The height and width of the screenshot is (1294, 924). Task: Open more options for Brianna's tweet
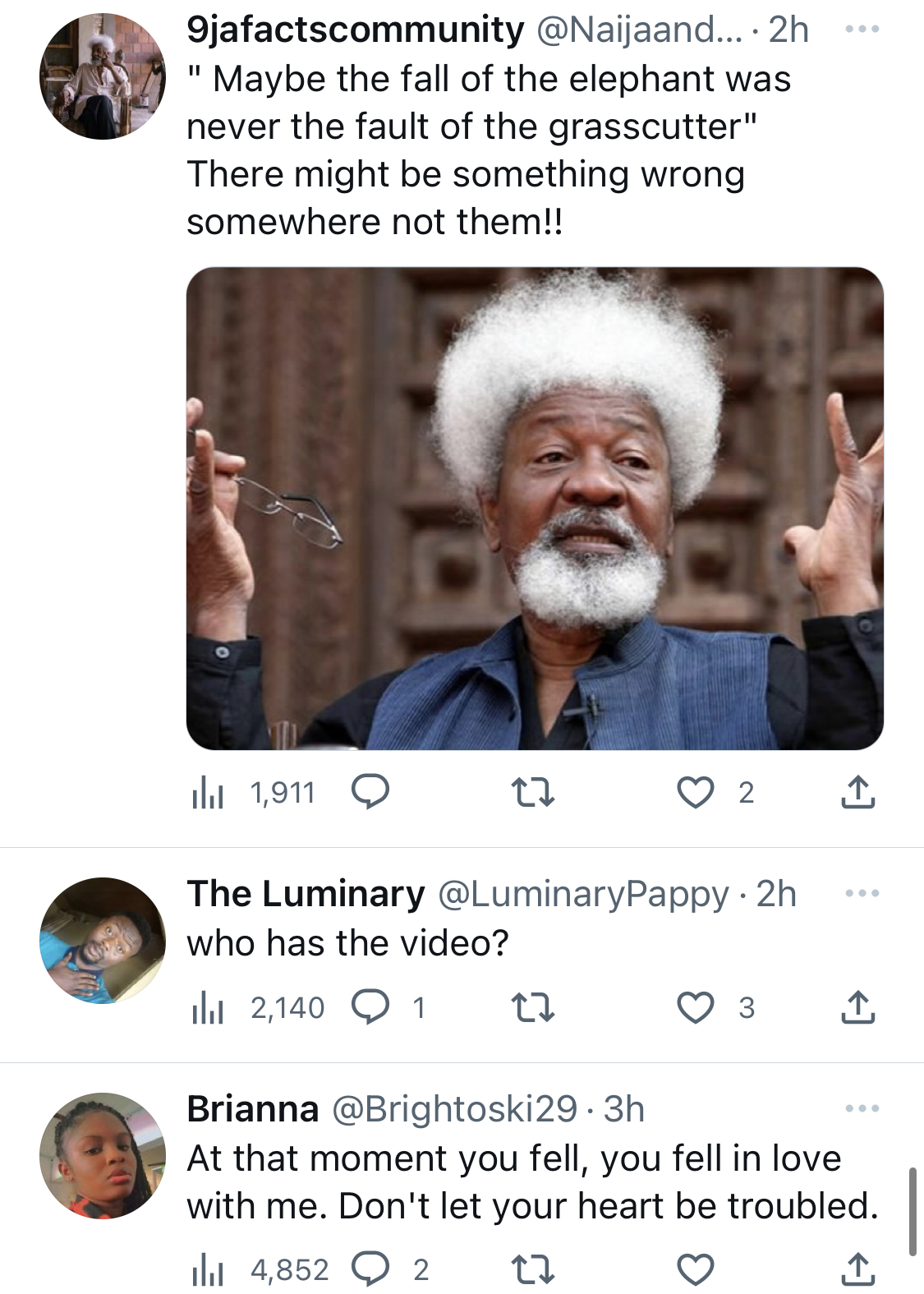tap(862, 1108)
